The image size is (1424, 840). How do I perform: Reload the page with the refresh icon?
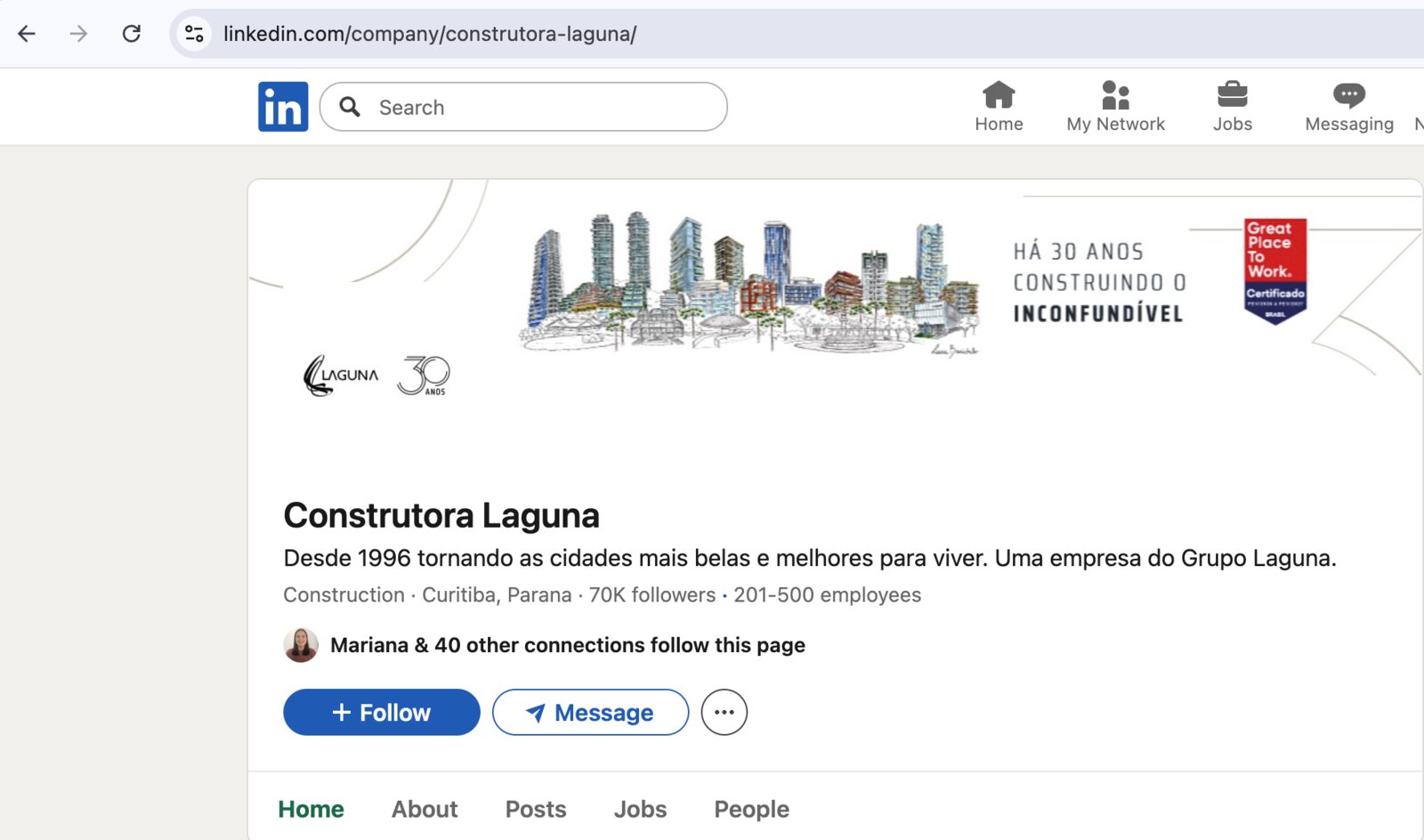coord(132,34)
